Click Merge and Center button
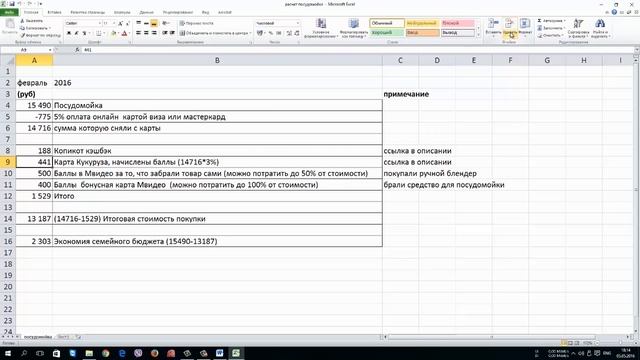The height and width of the screenshot is (360, 640). 213,33
